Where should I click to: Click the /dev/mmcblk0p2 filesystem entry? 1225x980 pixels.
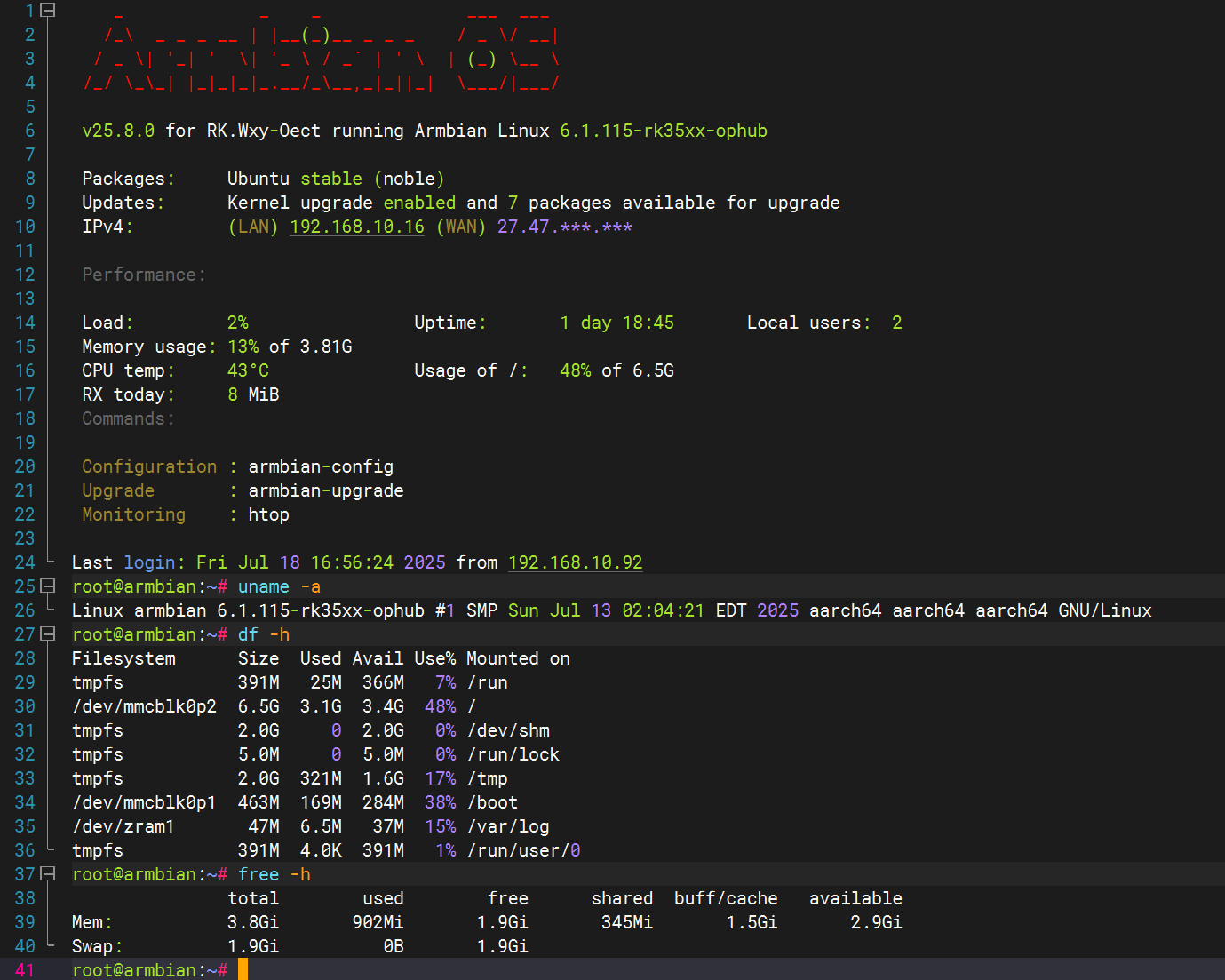(144, 706)
